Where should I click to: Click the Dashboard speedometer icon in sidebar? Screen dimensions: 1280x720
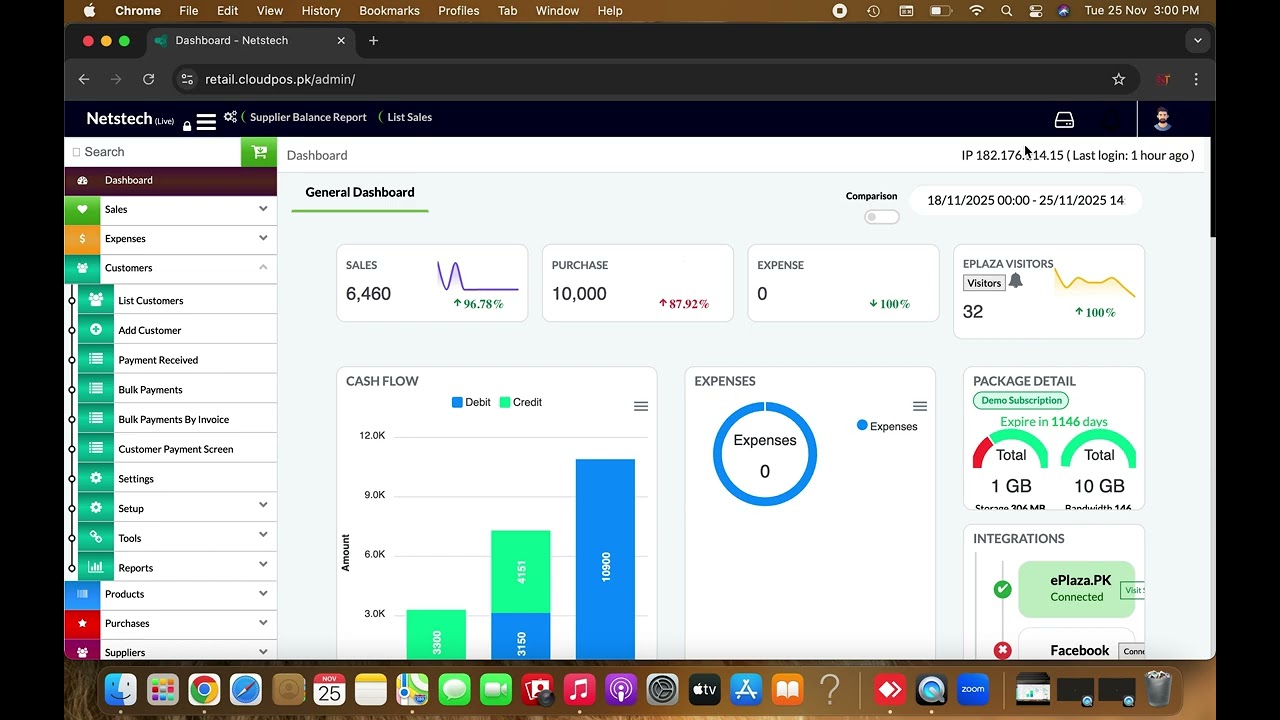(x=82, y=180)
